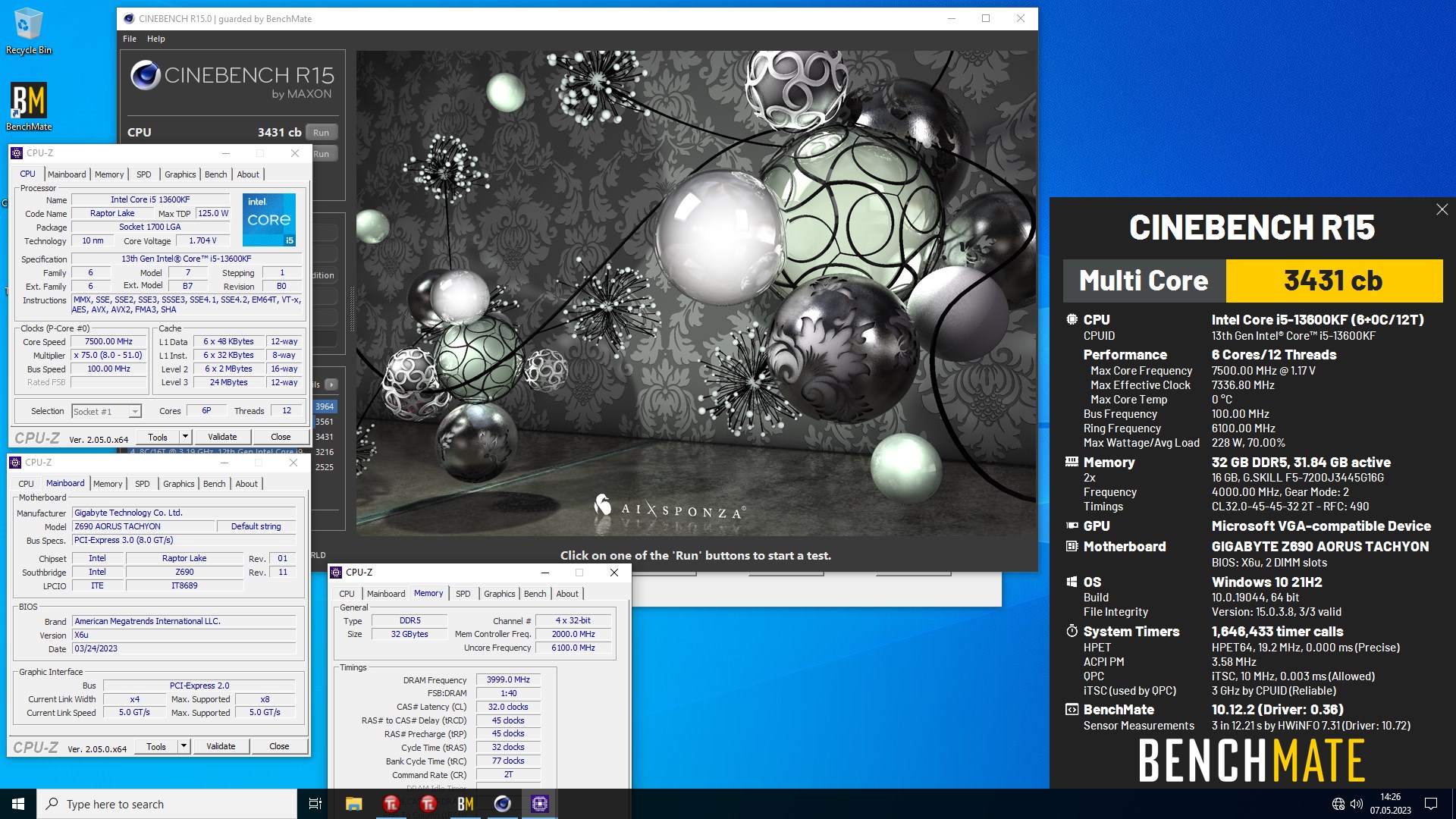
Task: Click Validate in the CPU-Z CPU window
Action: click(222, 437)
